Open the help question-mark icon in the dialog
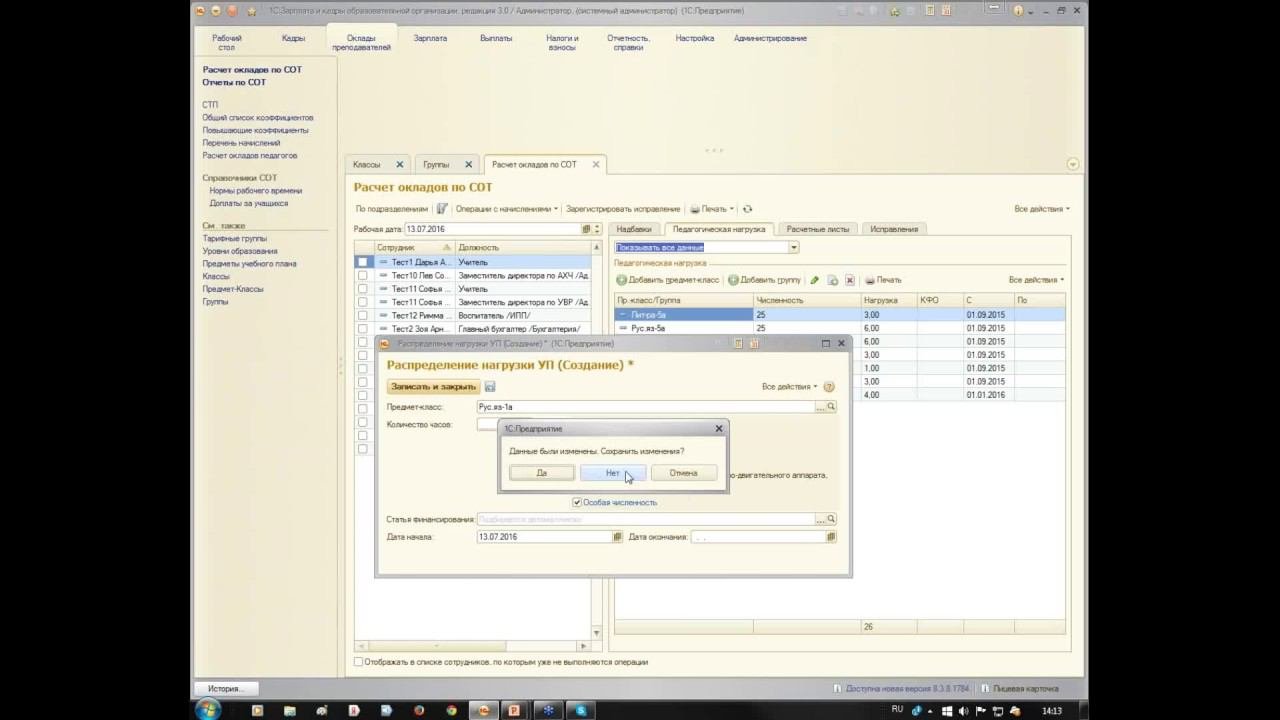The height and width of the screenshot is (720, 1280). 829,387
